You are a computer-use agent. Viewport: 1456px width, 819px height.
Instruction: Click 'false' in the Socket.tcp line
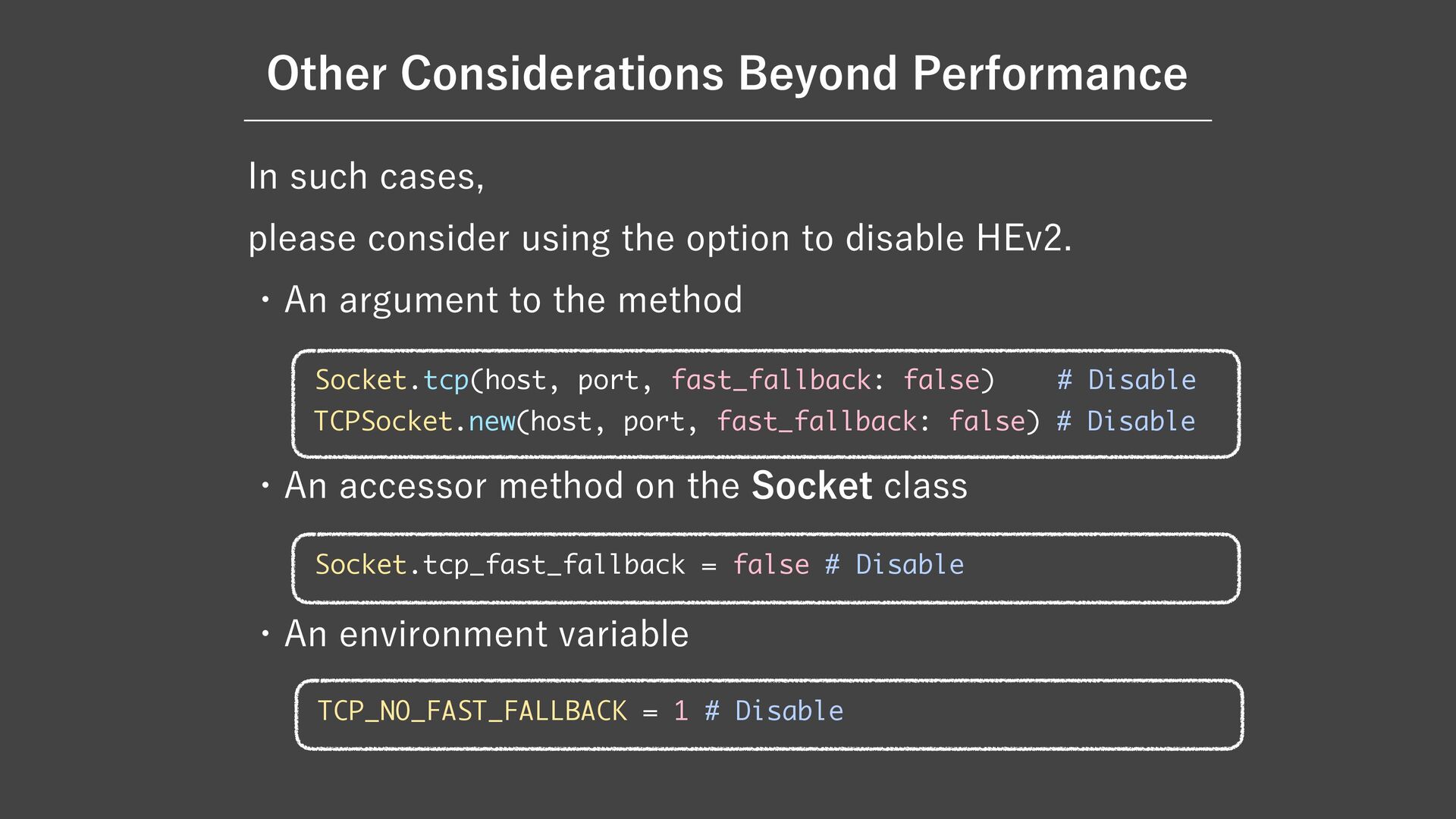pos(941,380)
